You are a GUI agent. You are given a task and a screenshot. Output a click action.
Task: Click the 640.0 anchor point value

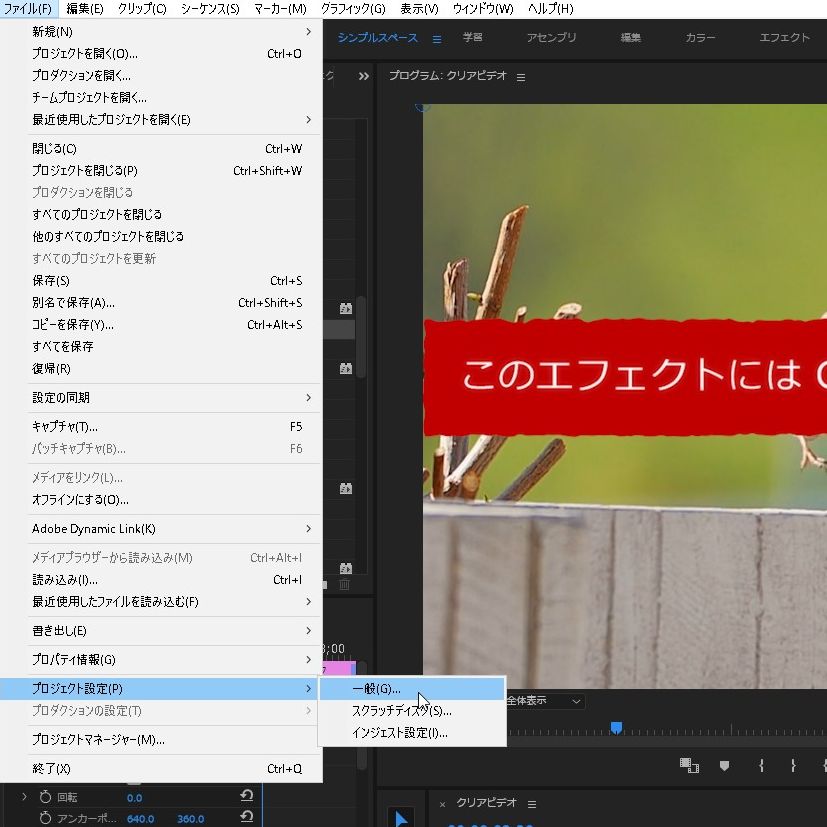[140, 818]
